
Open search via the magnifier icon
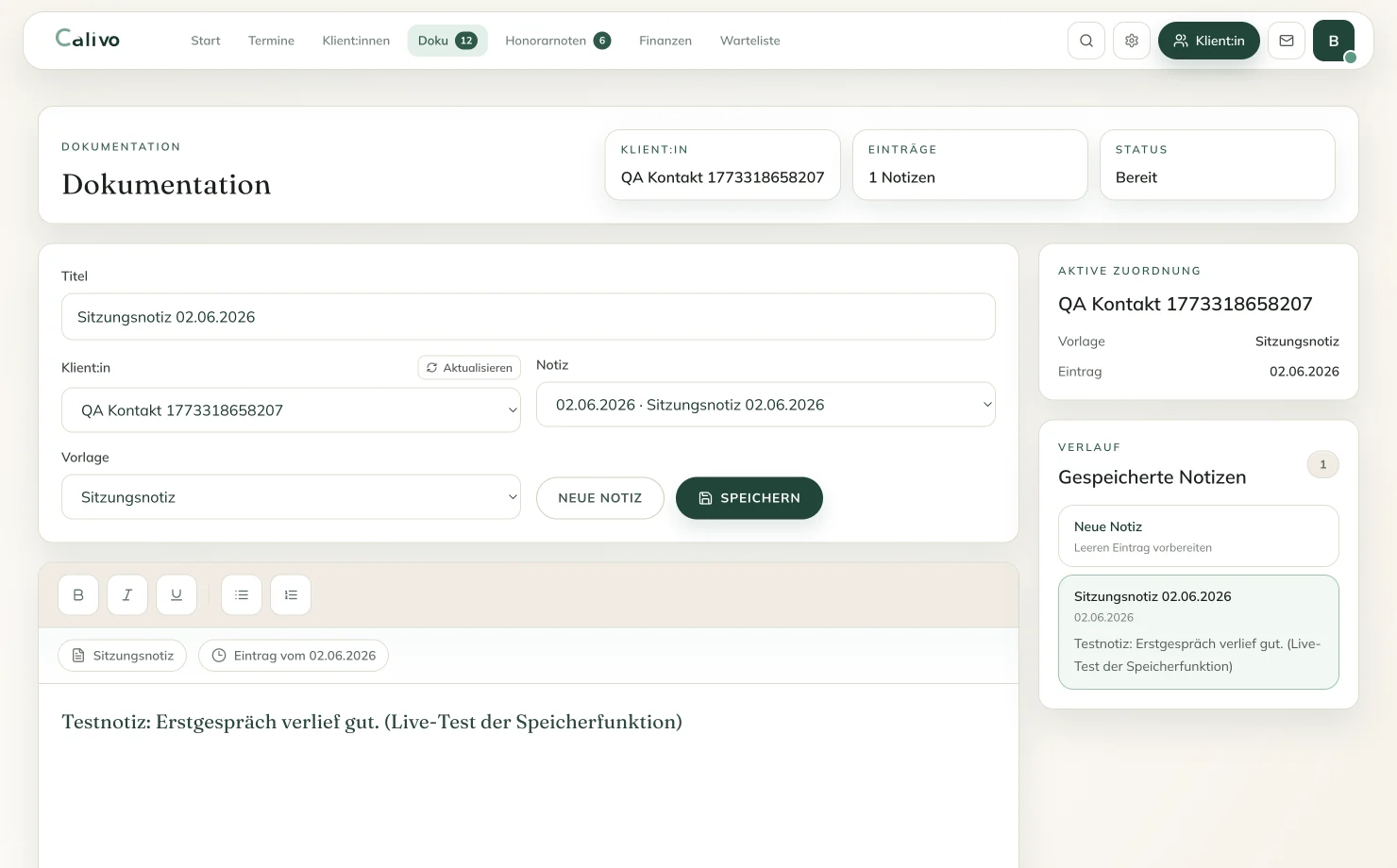click(x=1086, y=41)
